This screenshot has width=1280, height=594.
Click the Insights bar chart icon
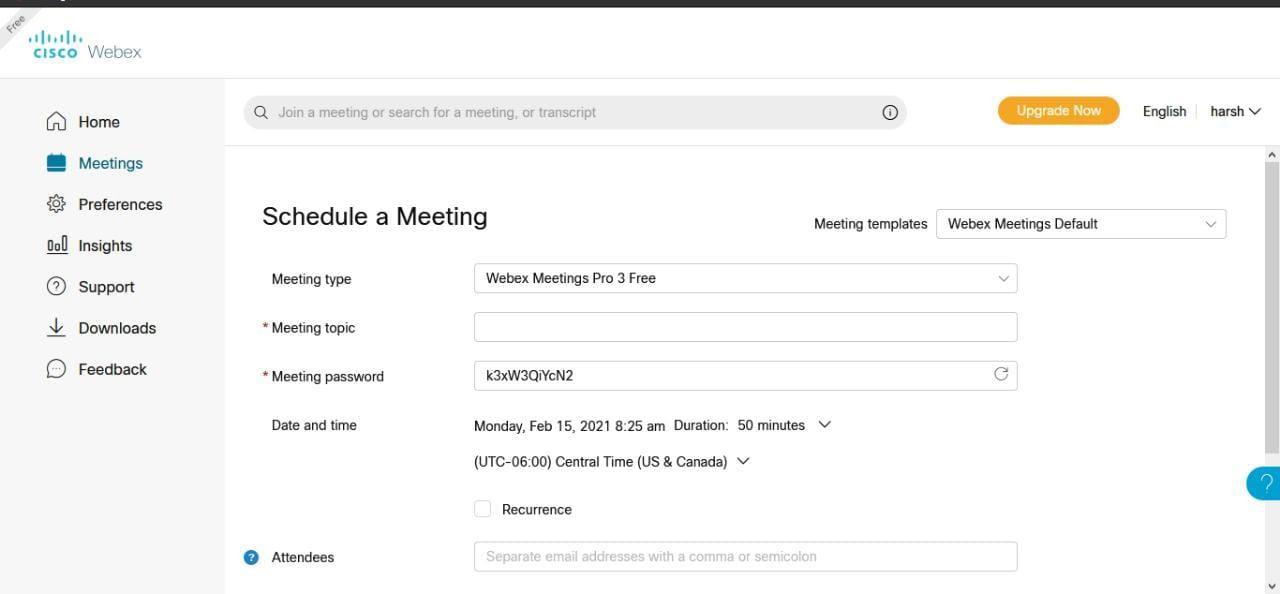[57, 245]
